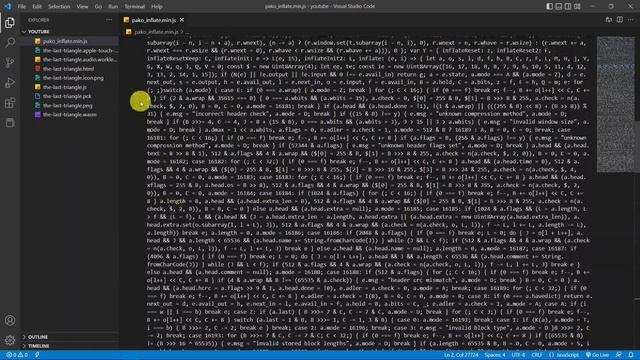Open the Selection menu

click(59, 7)
